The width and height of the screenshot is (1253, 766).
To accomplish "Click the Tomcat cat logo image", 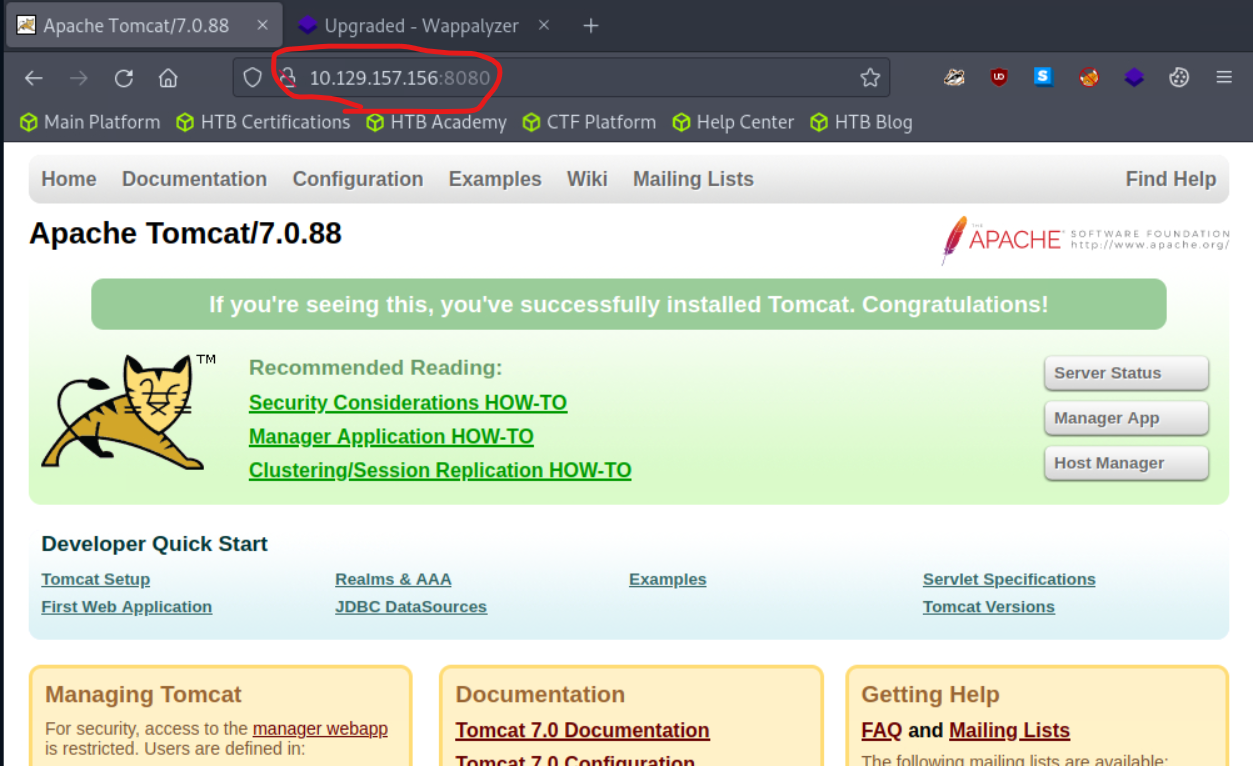I will 129,411.
